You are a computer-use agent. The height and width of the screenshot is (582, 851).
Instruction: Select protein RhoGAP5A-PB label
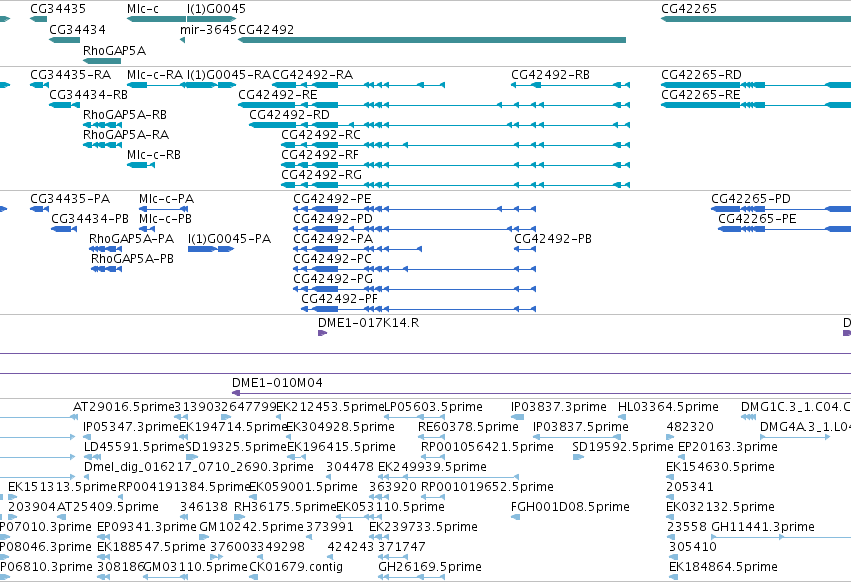tap(132, 260)
